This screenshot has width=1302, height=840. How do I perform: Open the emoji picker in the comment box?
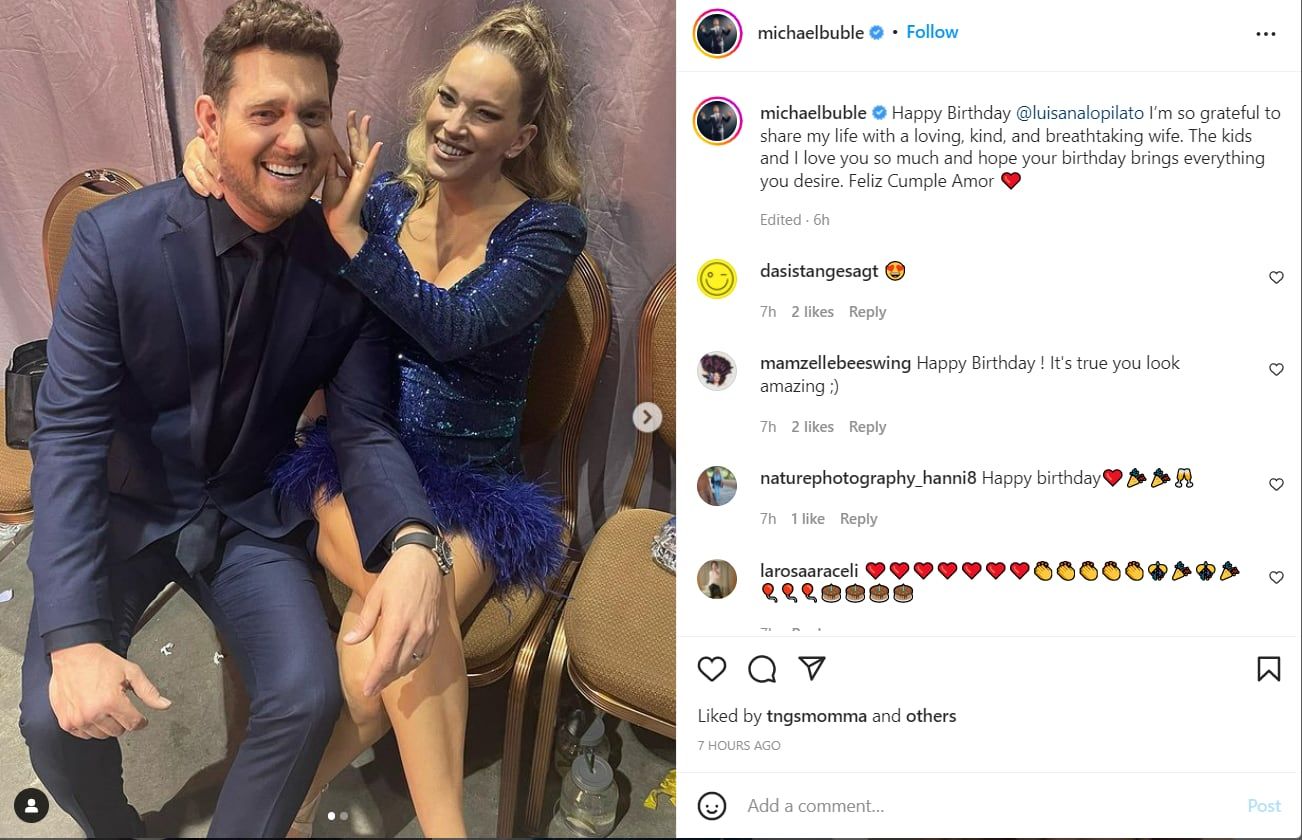713,805
